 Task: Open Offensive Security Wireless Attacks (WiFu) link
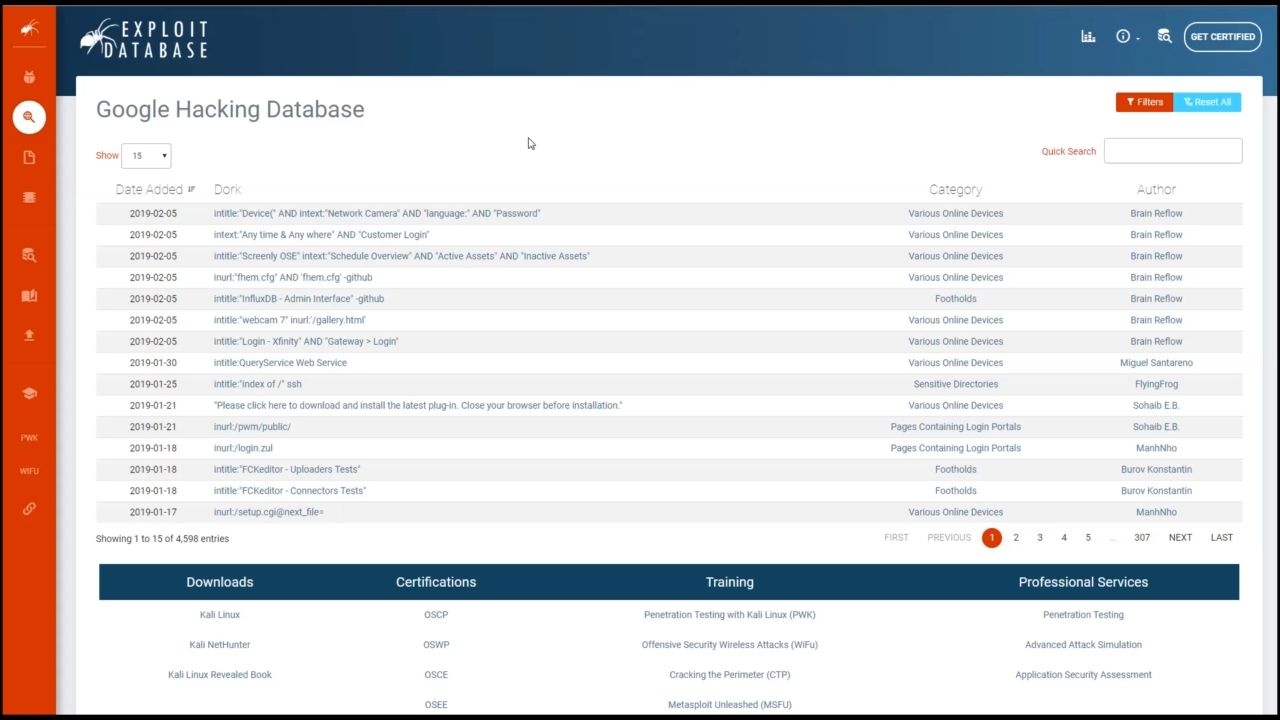730,645
